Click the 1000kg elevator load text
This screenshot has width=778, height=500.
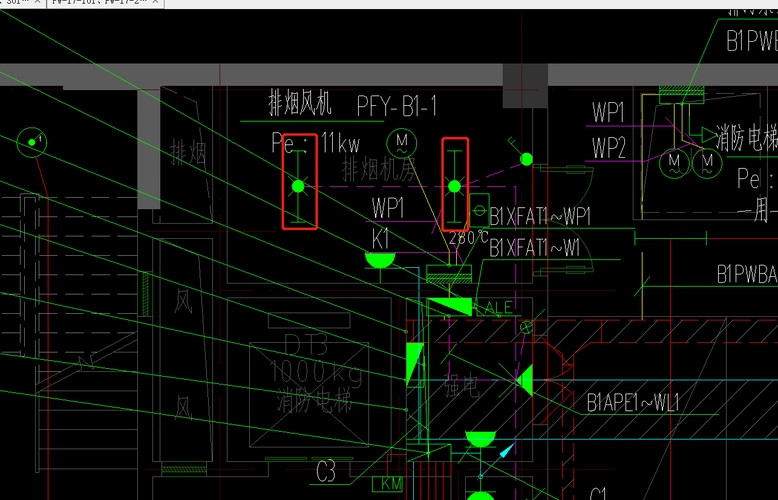click(x=316, y=372)
